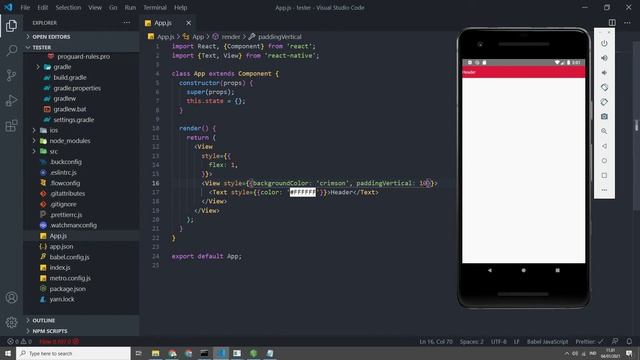The width and height of the screenshot is (640, 360).
Task: Open the Edit menu
Action: tap(42, 7)
